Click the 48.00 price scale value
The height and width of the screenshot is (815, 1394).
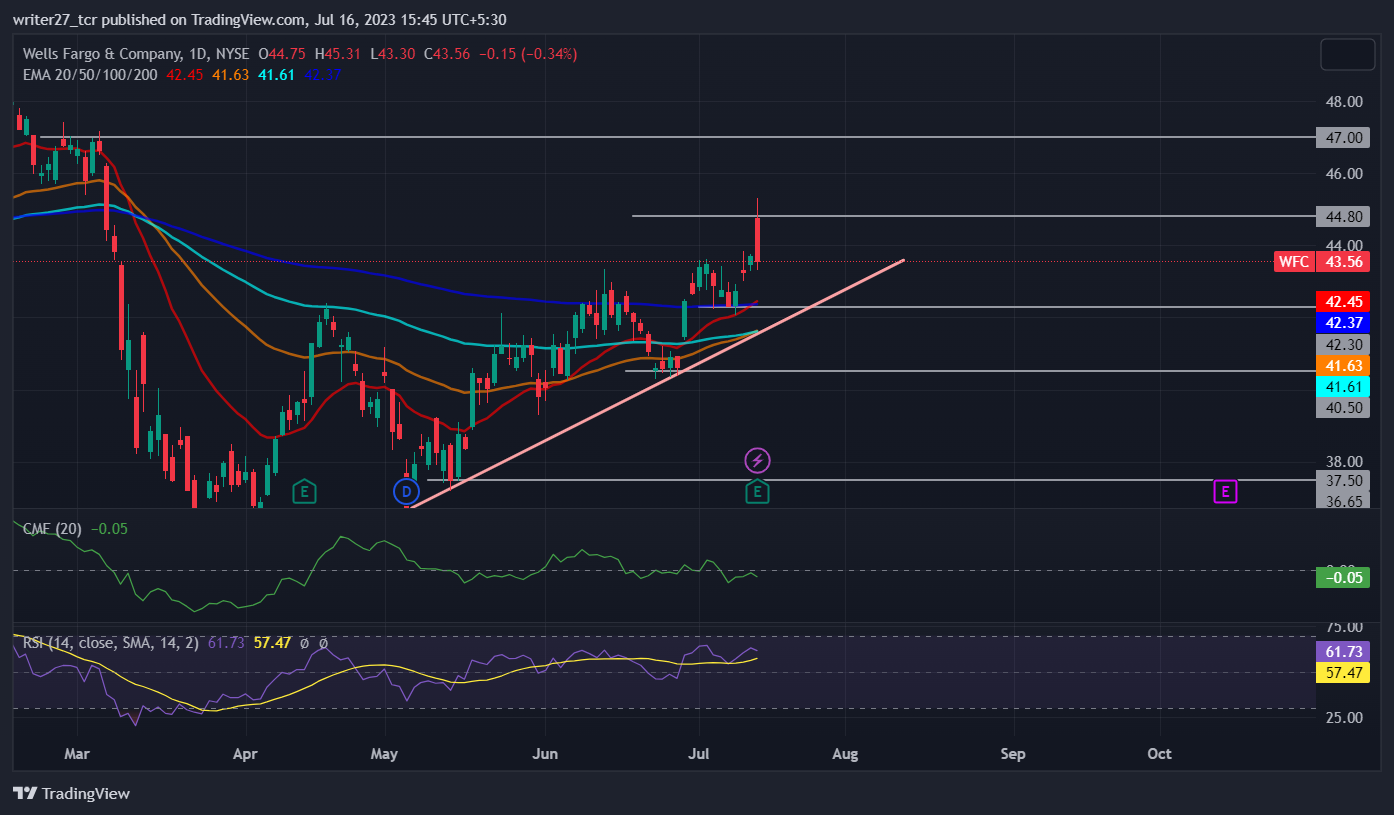[x=1343, y=102]
